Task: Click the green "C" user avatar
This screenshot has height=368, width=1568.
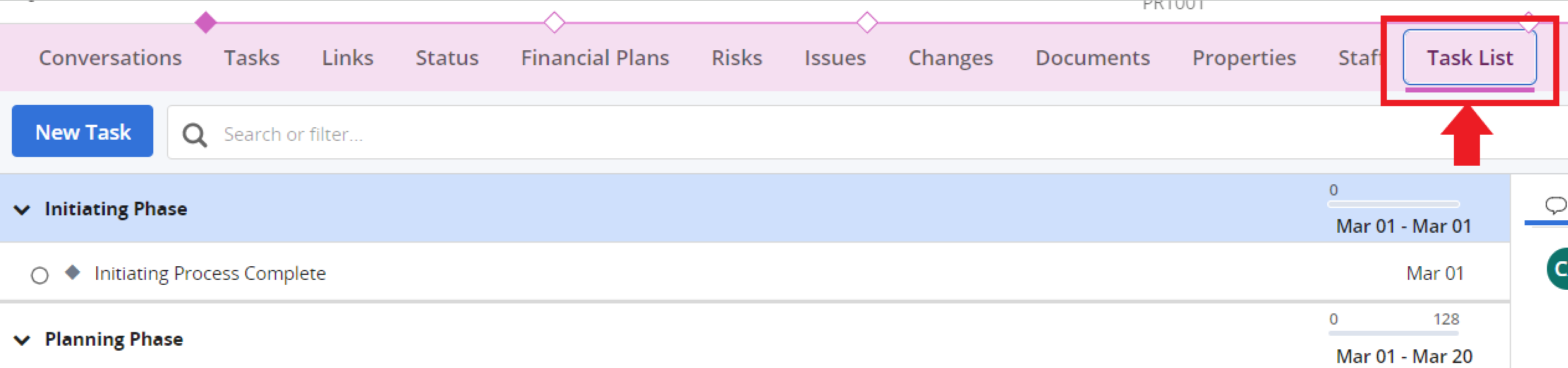Action: pyautogui.click(x=1559, y=269)
